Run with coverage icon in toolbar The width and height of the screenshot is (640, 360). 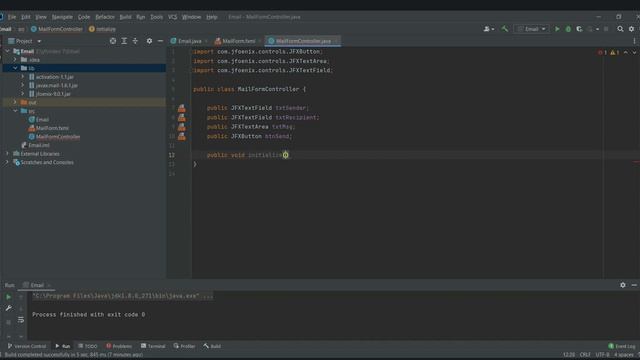(579, 29)
